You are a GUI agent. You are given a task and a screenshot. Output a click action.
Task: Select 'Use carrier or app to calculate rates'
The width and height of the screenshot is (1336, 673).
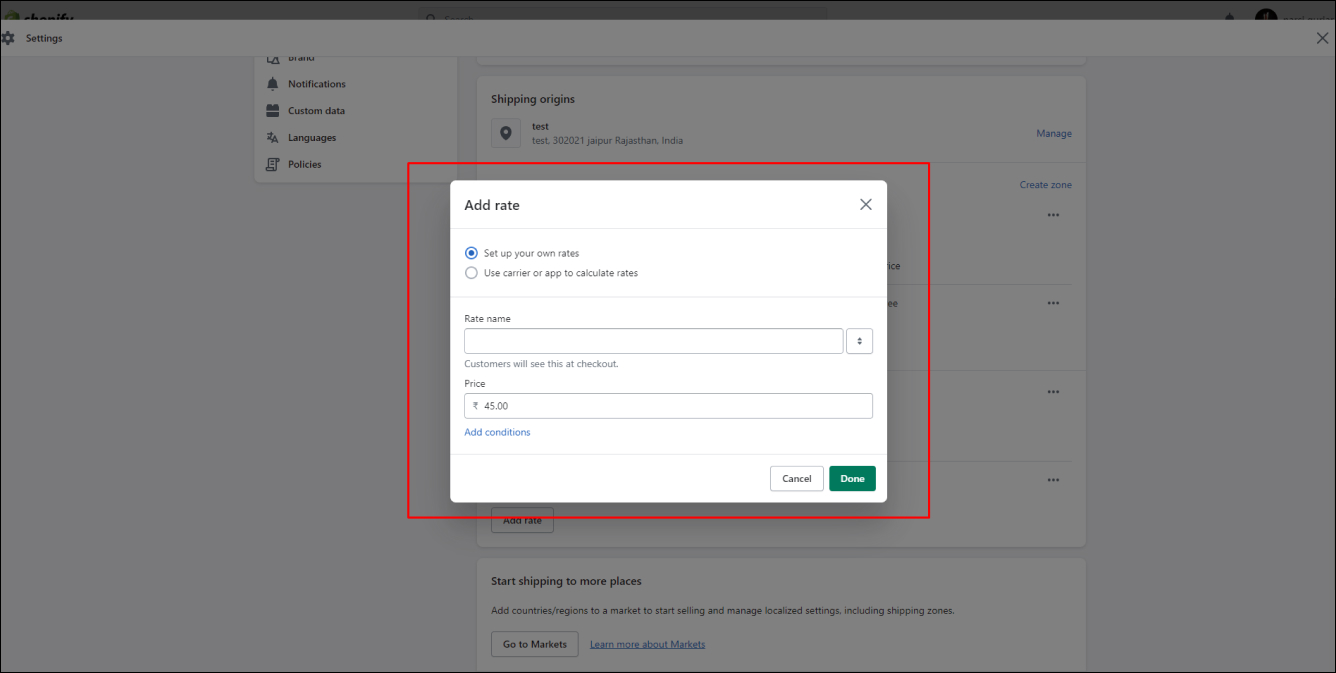[472, 272]
